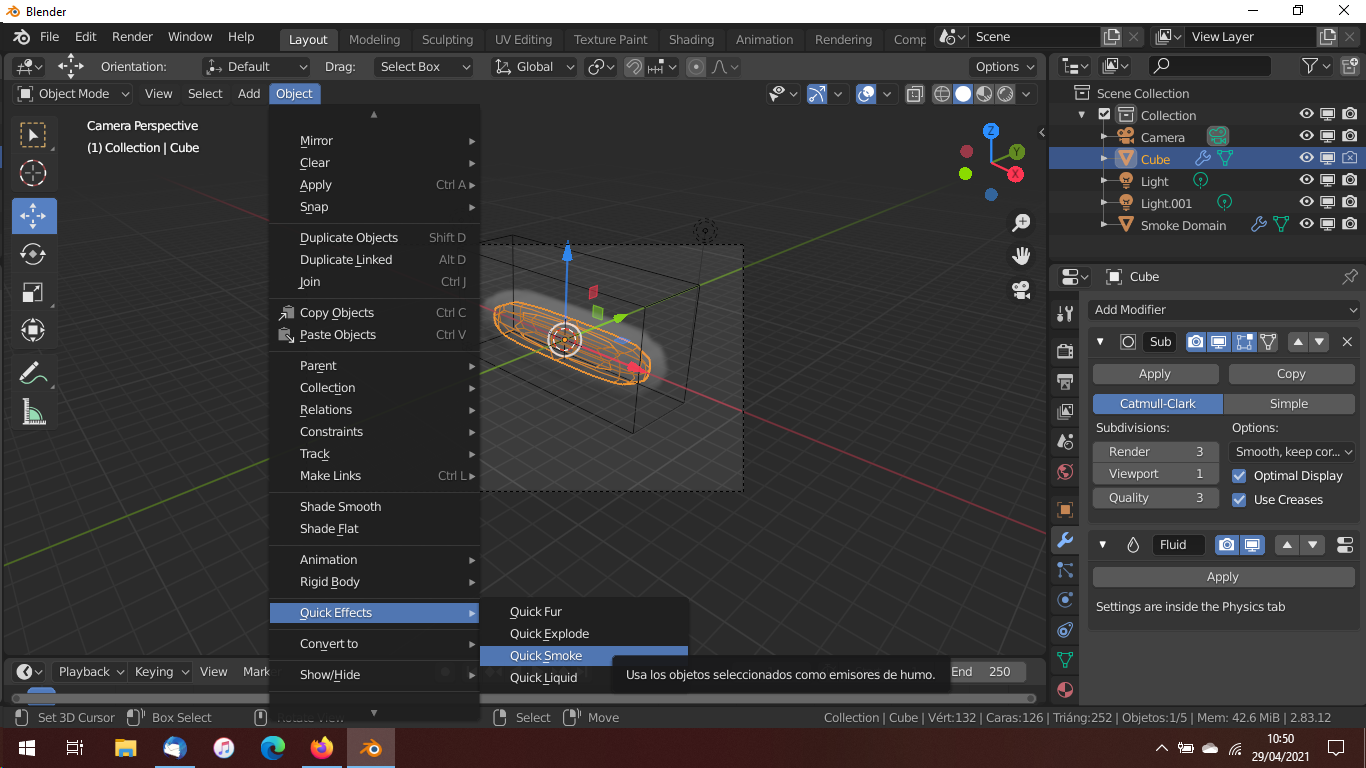Toggle camera view with the camera icon

[x=1021, y=290]
